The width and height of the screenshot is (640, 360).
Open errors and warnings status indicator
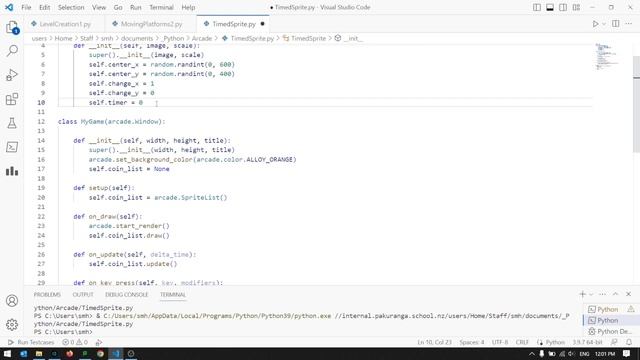coord(75,342)
